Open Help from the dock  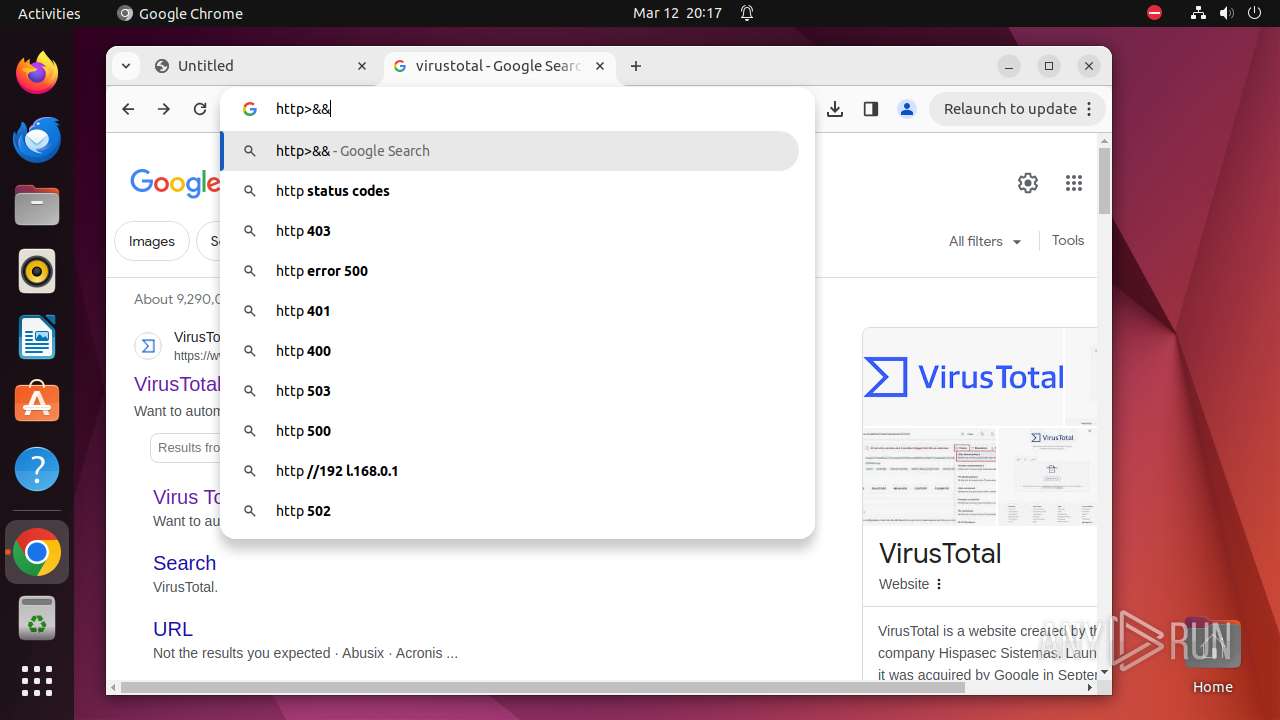point(37,469)
